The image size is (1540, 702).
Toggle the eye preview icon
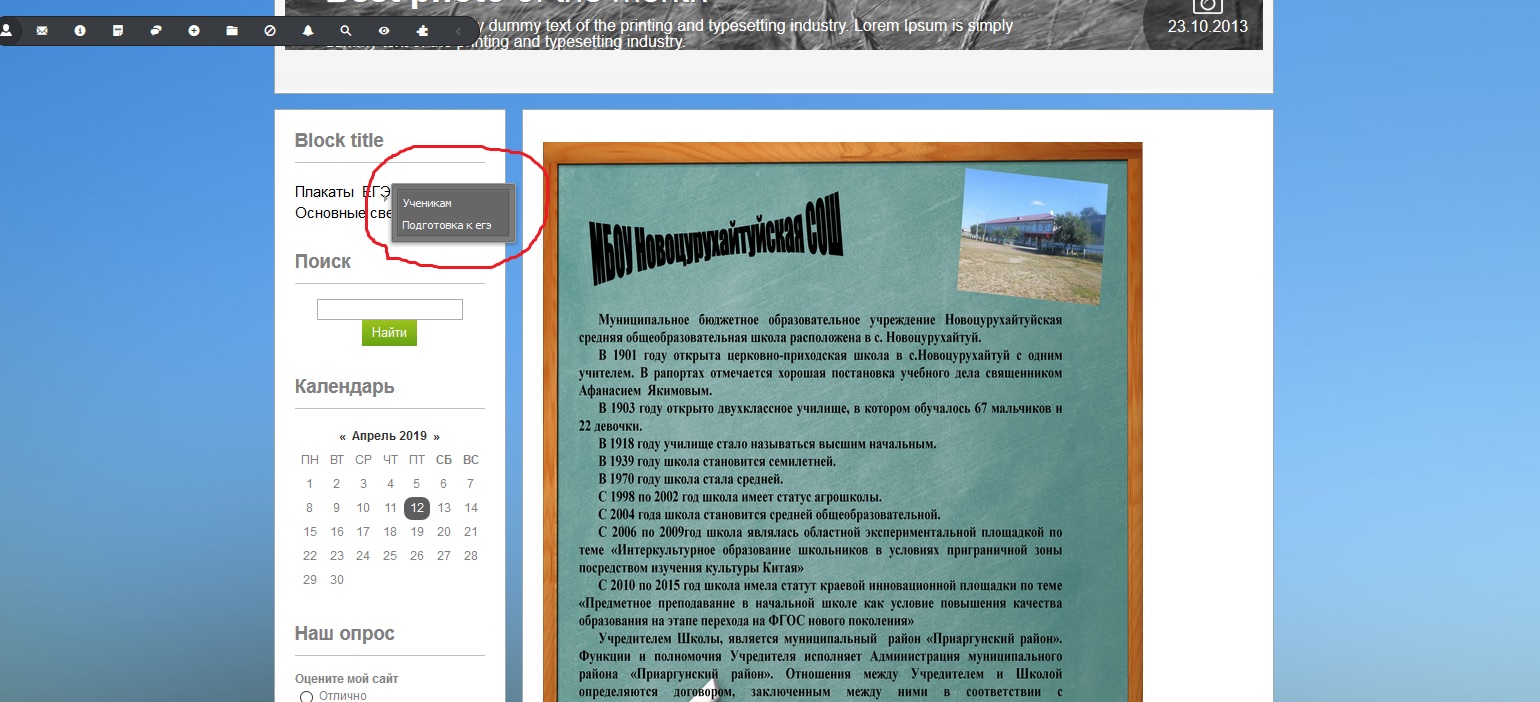[384, 31]
